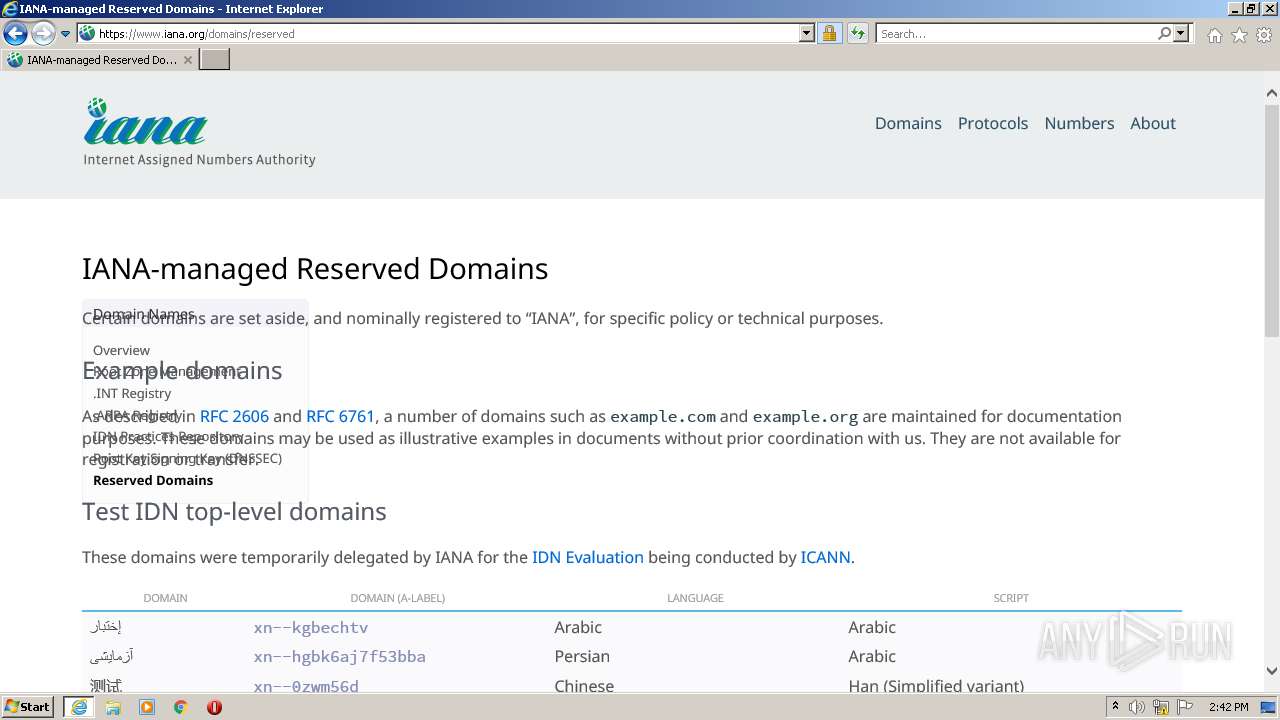Follow the ICANN link
This screenshot has width=1280, height=720.
(825, 557)
